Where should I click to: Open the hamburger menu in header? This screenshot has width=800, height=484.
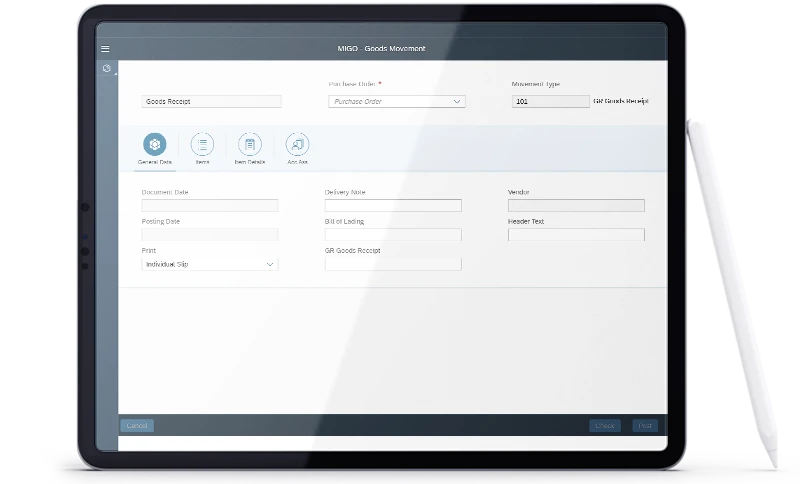[105, 49]
